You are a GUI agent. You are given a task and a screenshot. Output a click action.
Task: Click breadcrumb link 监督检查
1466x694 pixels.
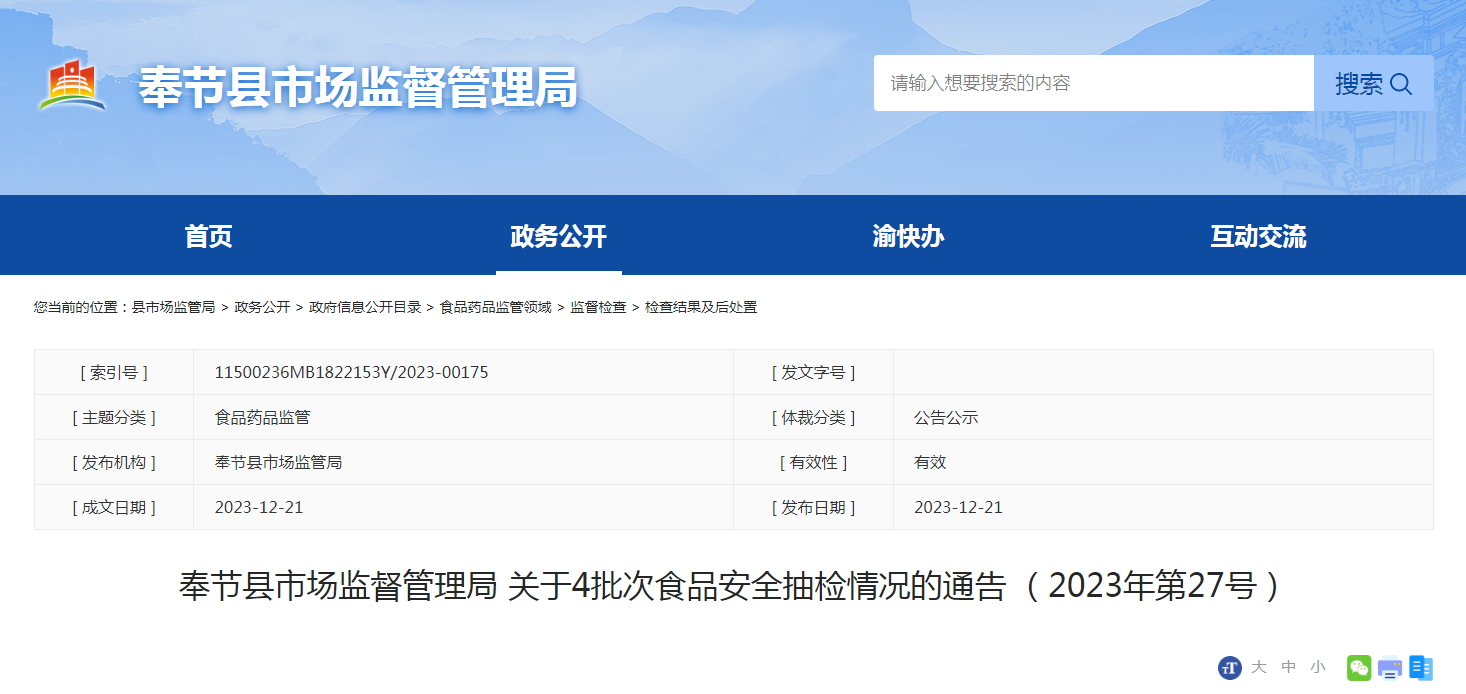pos(598,308)
